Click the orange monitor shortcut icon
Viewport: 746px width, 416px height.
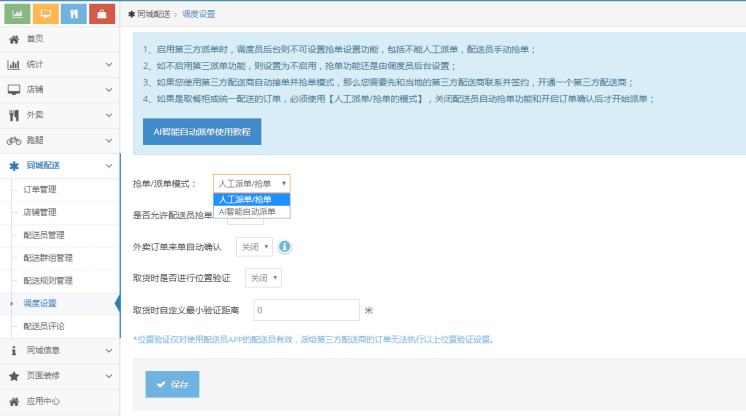45,14
